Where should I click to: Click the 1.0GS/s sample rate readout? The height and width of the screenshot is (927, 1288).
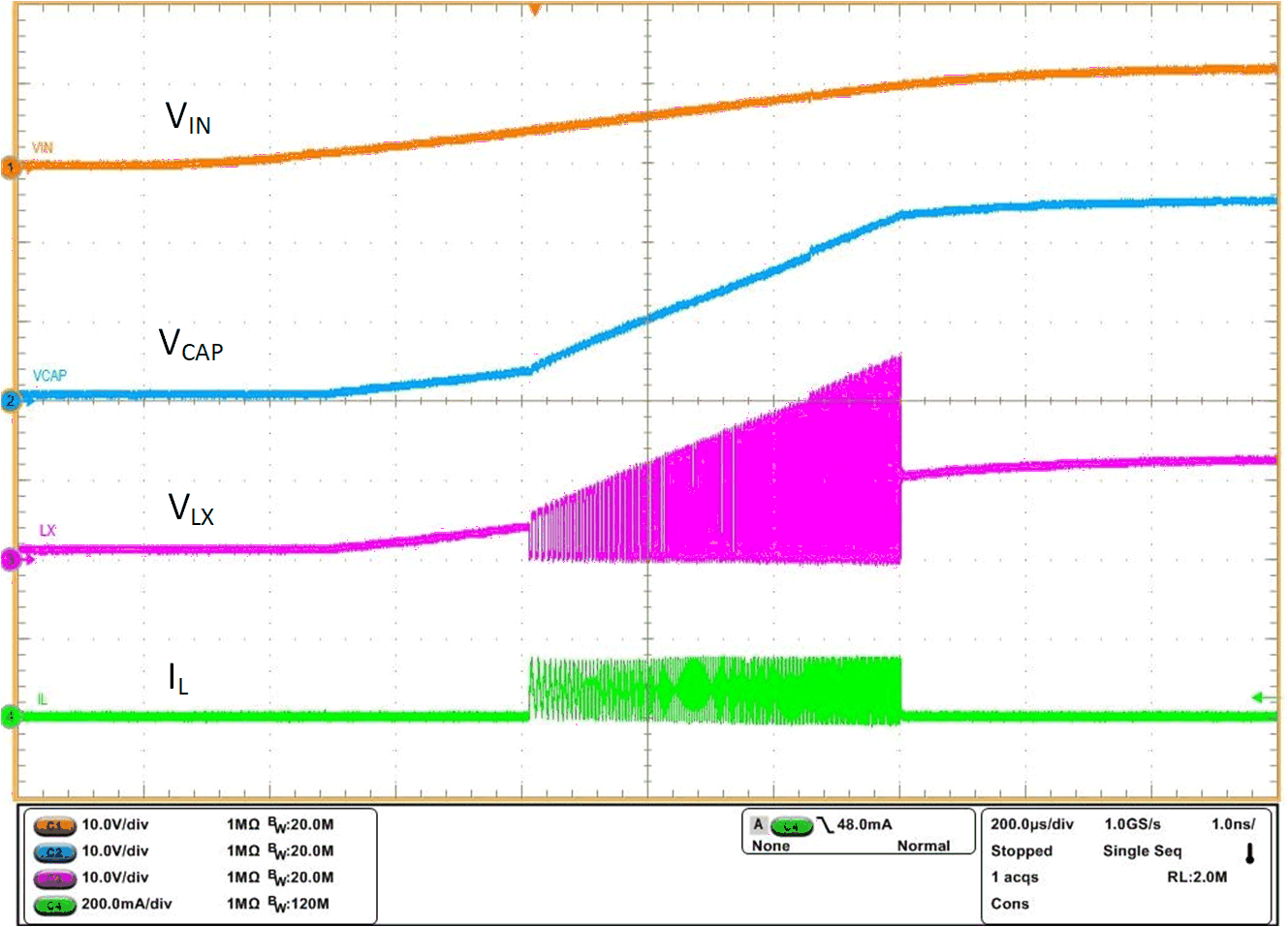click(x=1132, y=824)
